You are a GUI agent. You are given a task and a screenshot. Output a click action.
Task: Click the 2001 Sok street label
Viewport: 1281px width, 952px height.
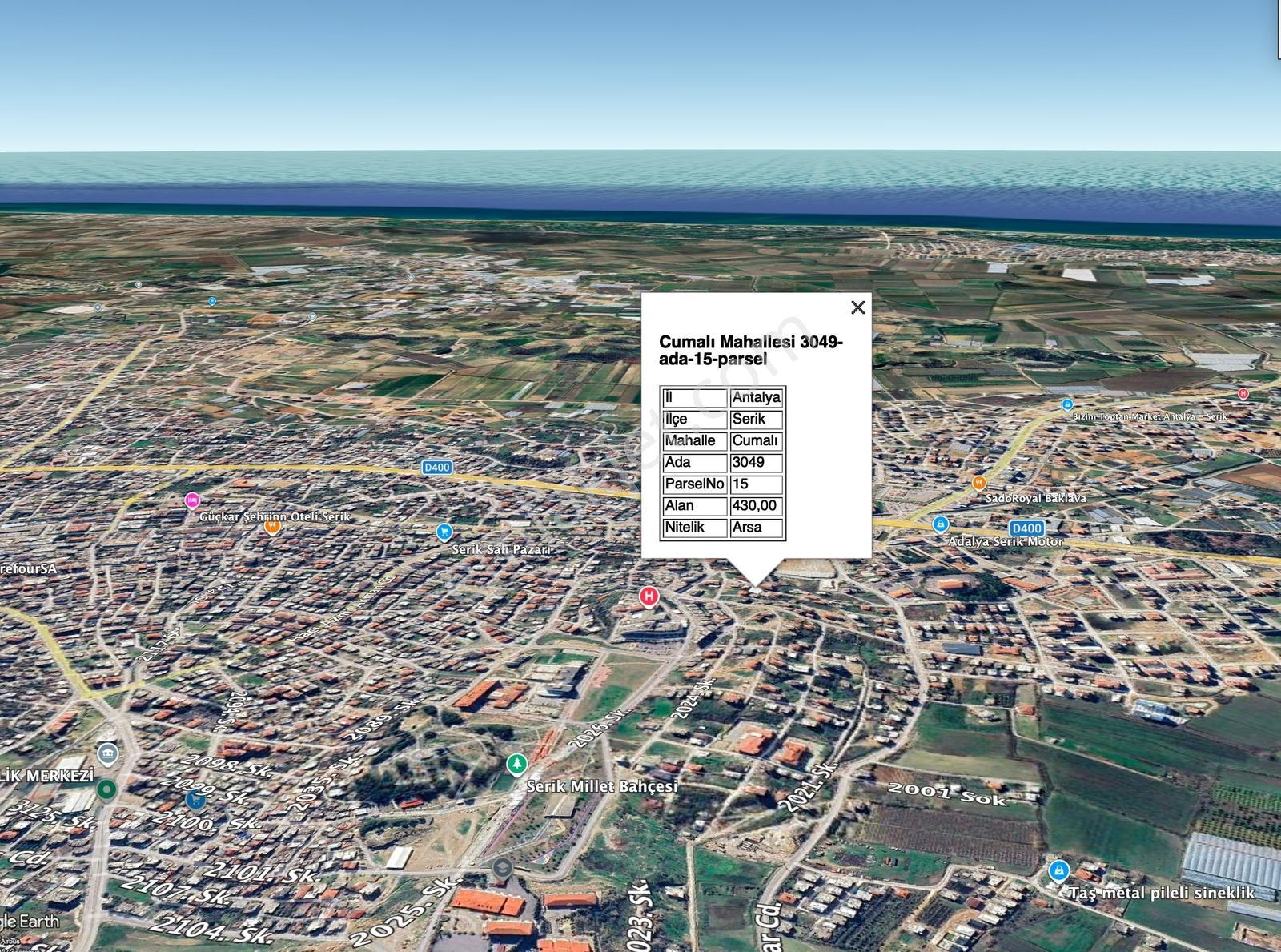[946, 792]
